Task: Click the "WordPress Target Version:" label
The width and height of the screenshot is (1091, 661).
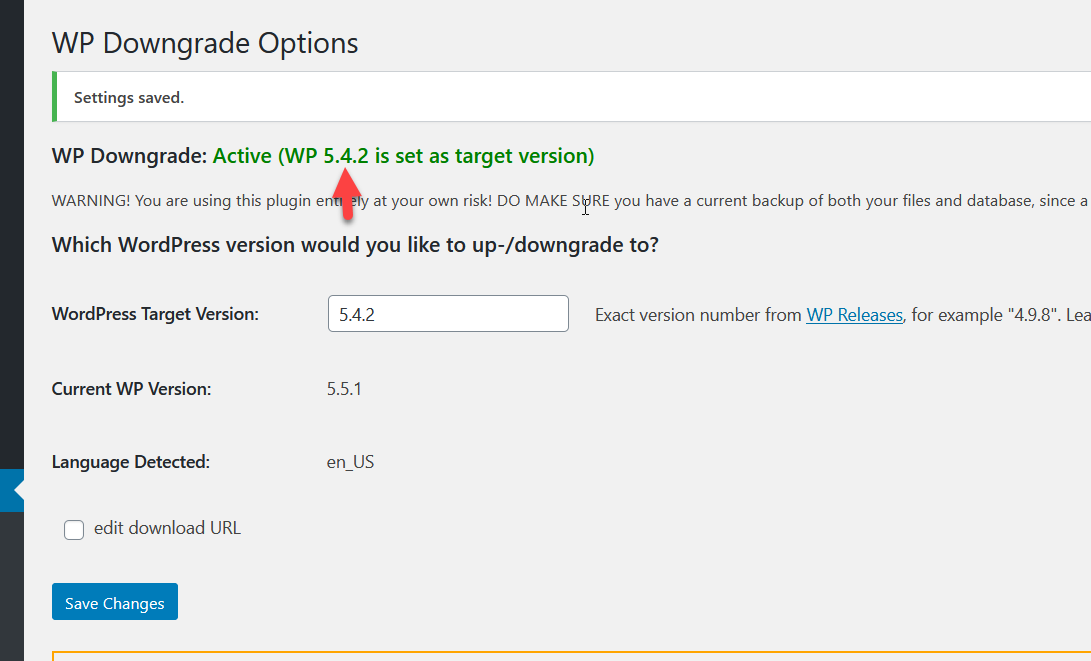Action: [155, 314]
